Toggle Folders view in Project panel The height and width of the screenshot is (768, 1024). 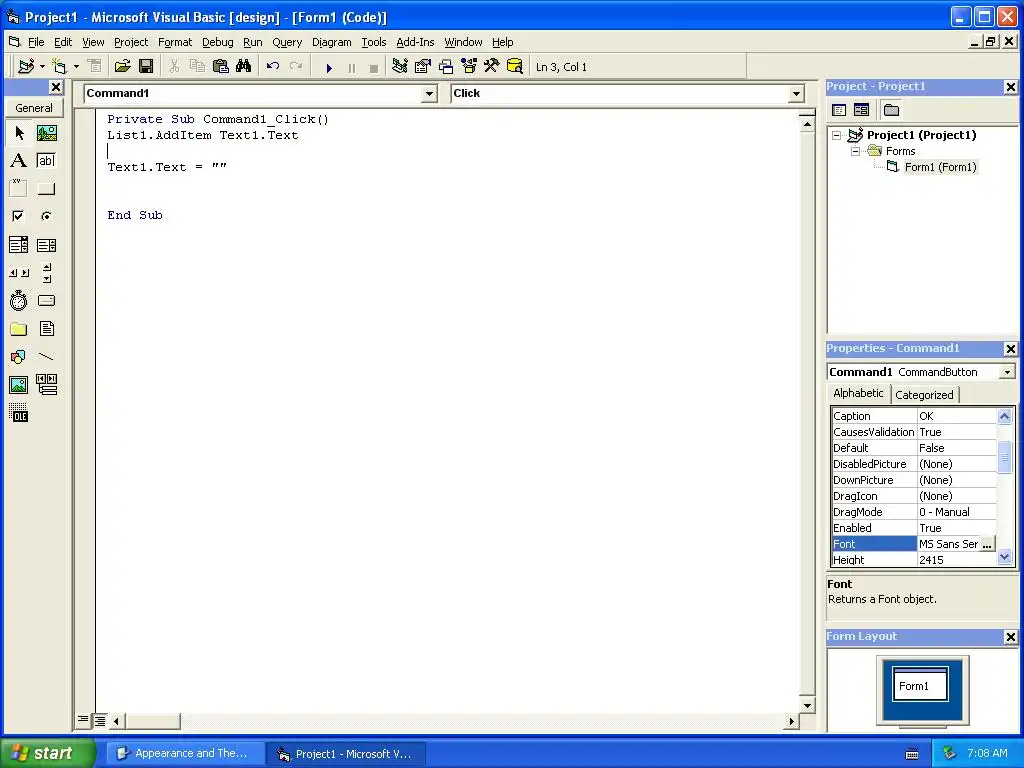tap(891, 110)
